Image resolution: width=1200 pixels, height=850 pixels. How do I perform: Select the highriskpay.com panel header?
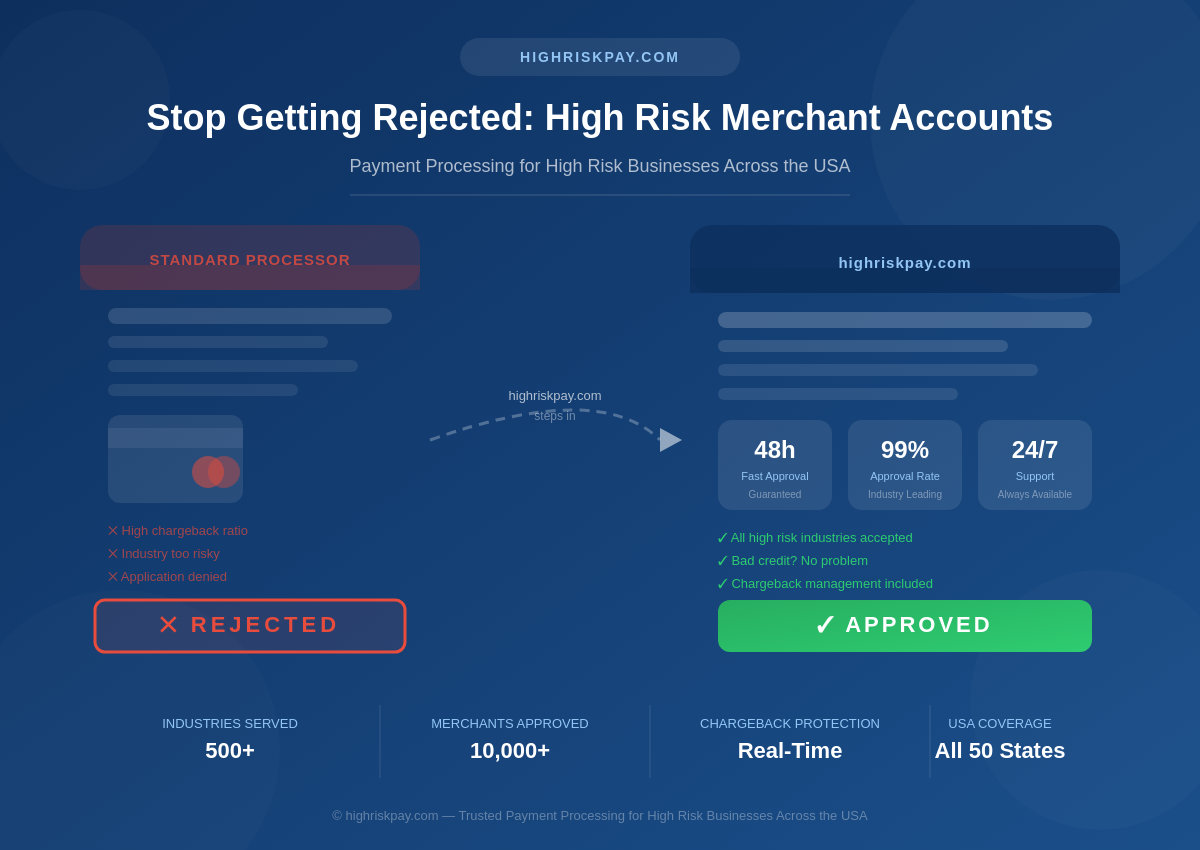pos(905,262)
